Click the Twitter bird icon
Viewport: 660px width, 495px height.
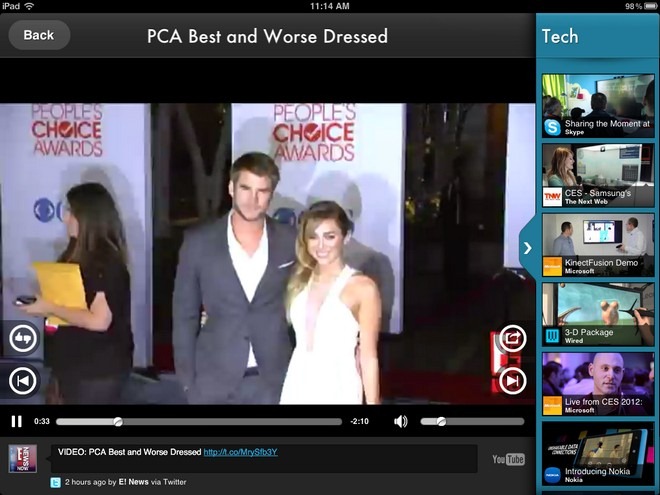click(x=56, y=482)
